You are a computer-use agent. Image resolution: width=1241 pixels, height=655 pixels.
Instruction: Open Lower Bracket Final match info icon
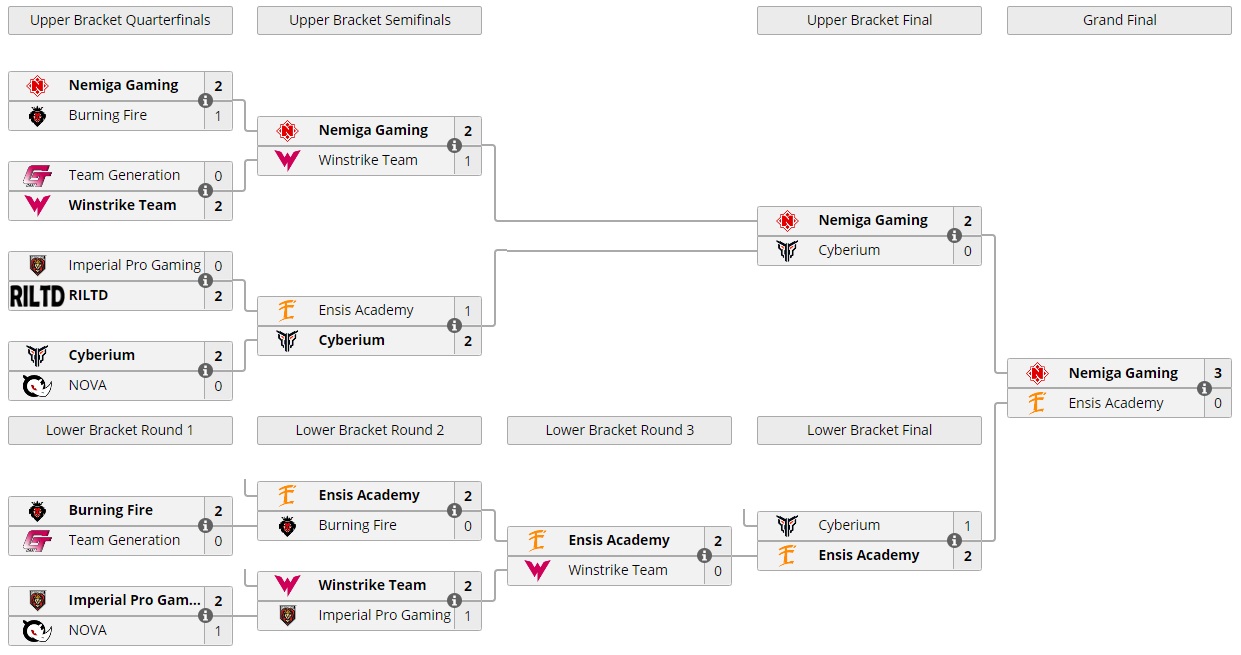pos(955,541)
